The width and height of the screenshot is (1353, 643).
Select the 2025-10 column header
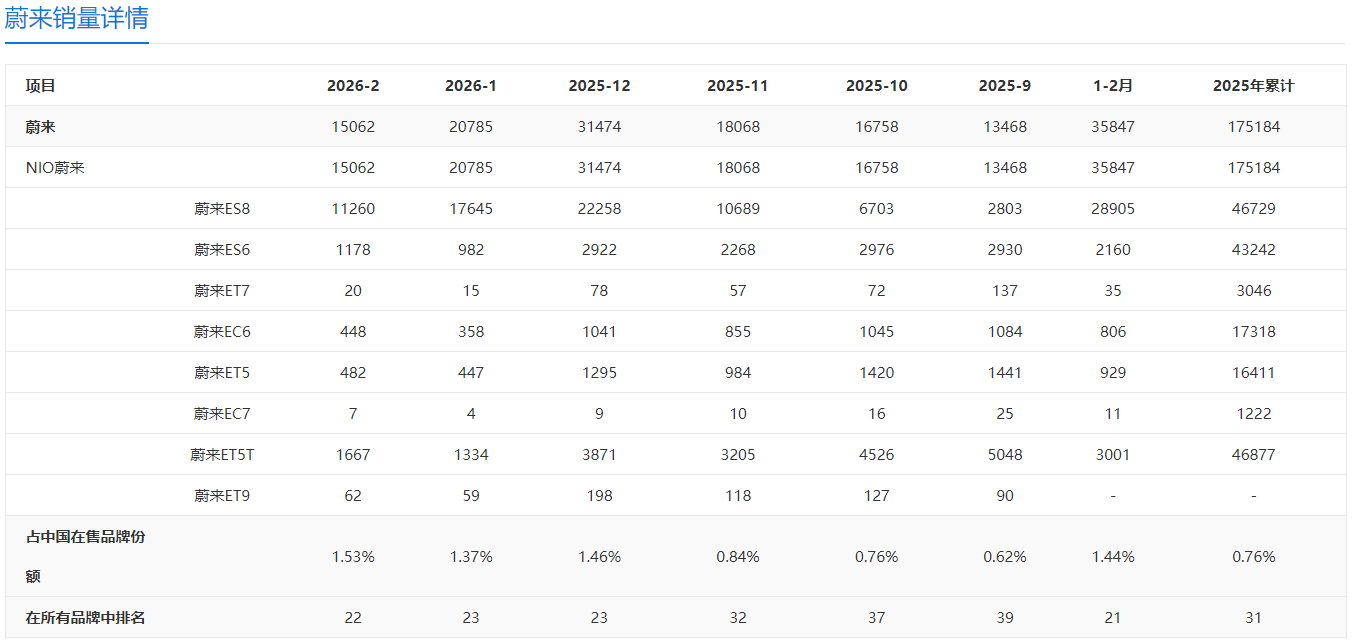click(877, 86)
